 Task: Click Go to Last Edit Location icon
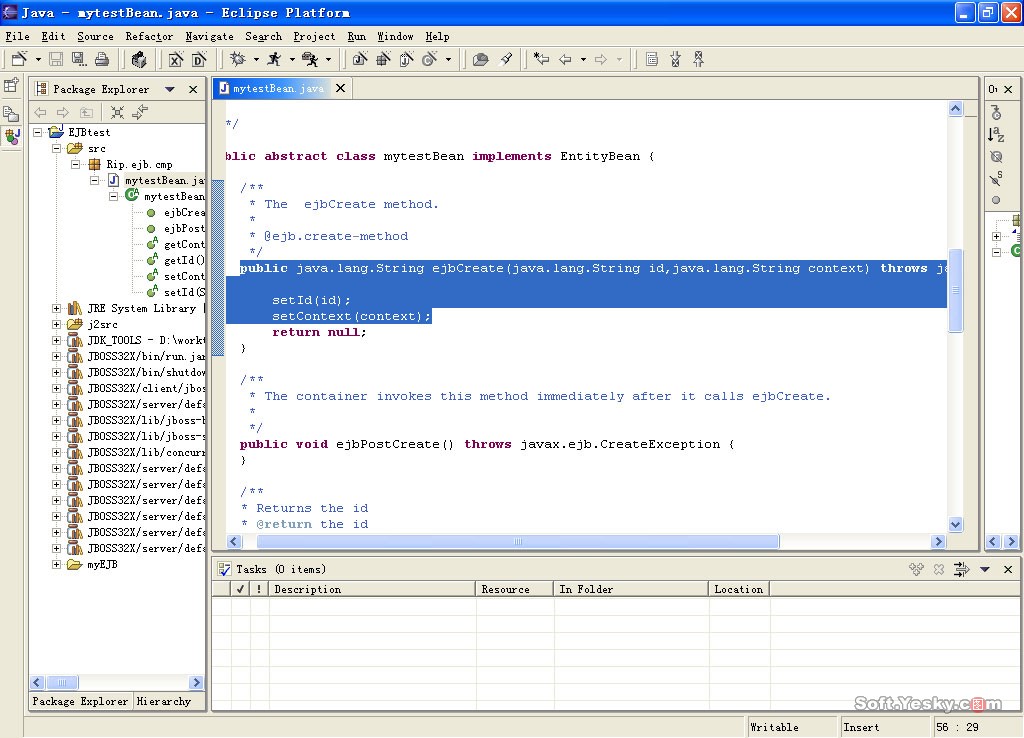pyautogui.click(x=541, y=60)
